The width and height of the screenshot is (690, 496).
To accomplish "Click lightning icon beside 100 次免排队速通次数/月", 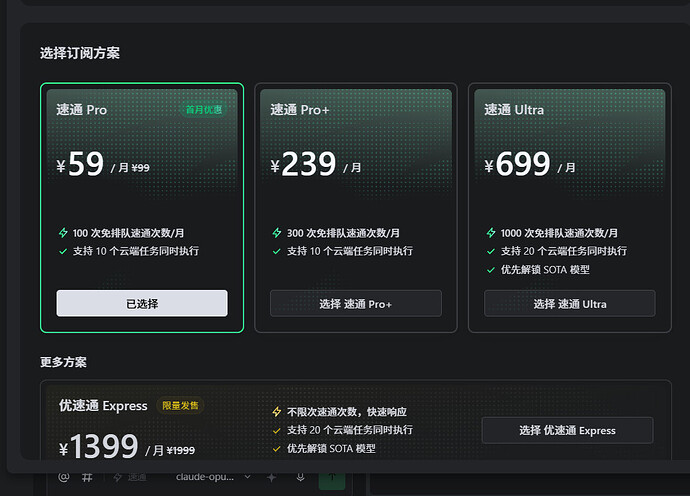I will click(x=63, y=232).
